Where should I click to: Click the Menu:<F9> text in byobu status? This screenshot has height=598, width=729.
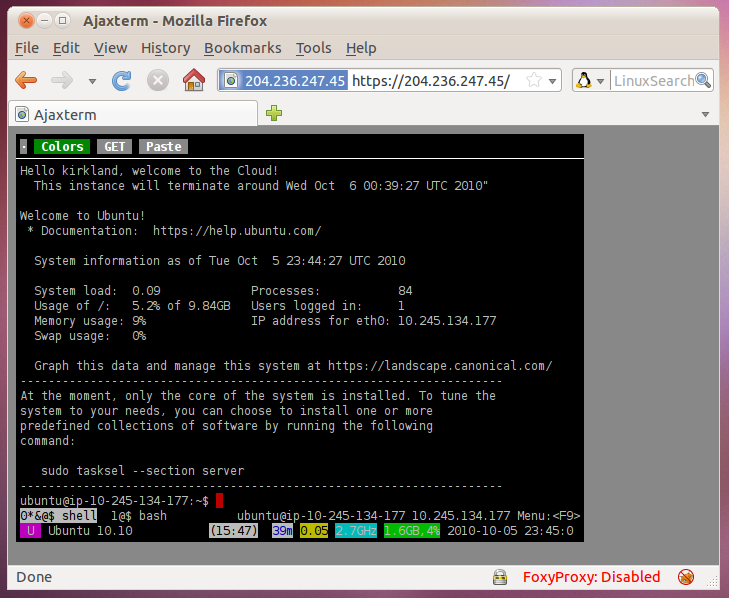[549, 516]
